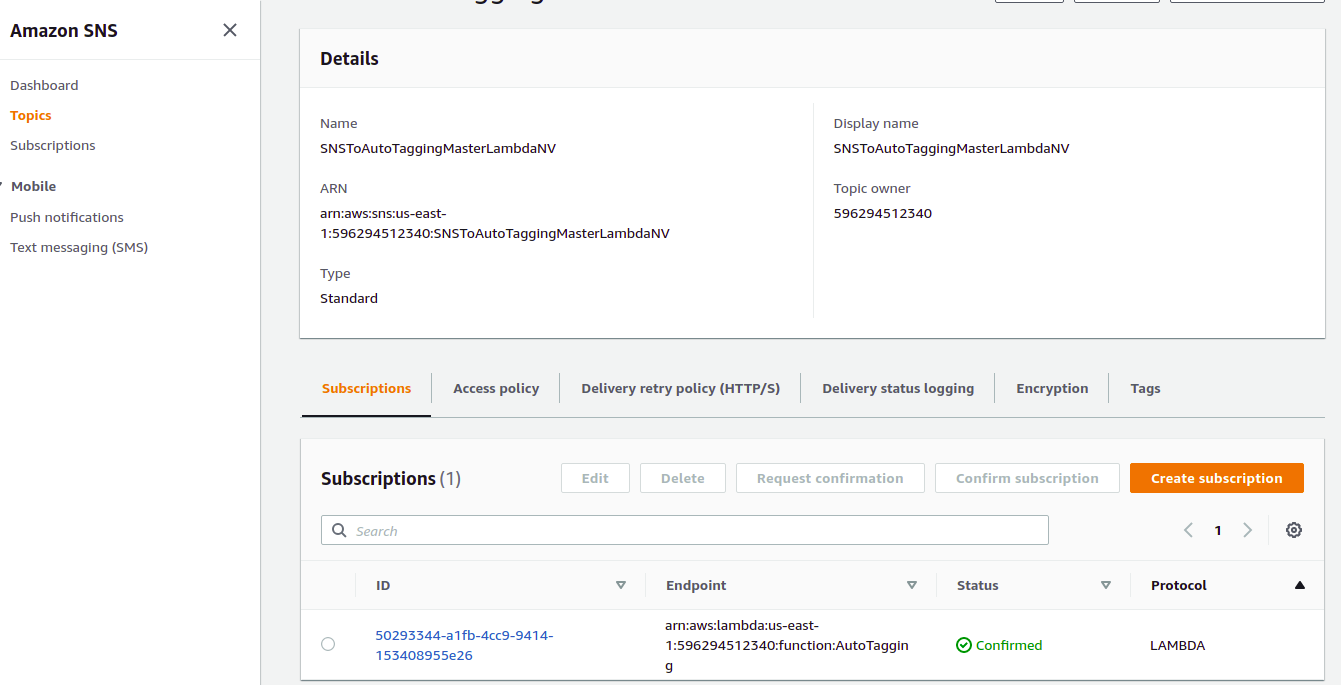1341x685 pixels.
Task: Close the Amazon SNS navigation panel
Action: (230, 30)
